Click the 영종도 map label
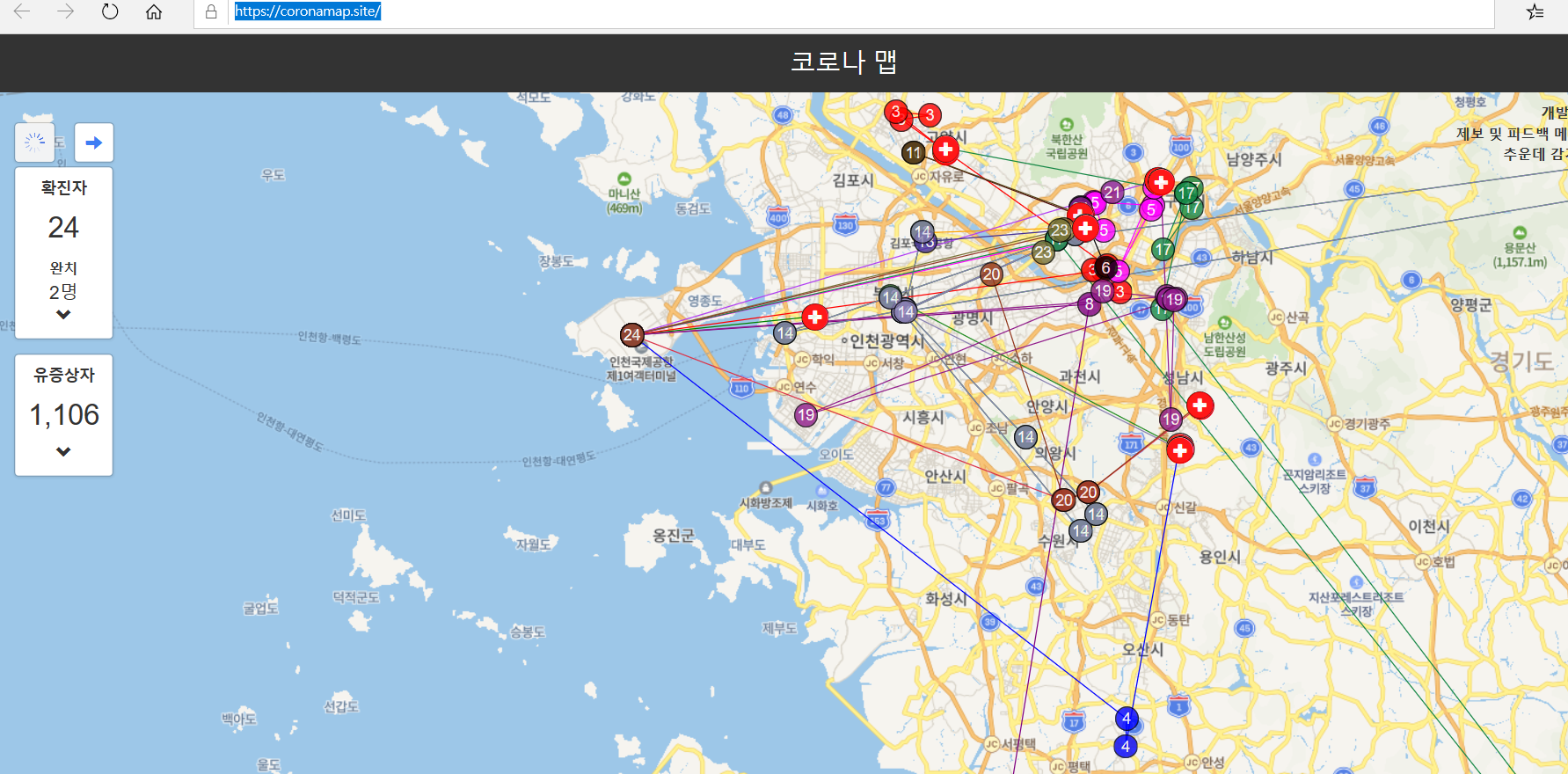This screenshot has height=774, width=1568. point(704,301)
